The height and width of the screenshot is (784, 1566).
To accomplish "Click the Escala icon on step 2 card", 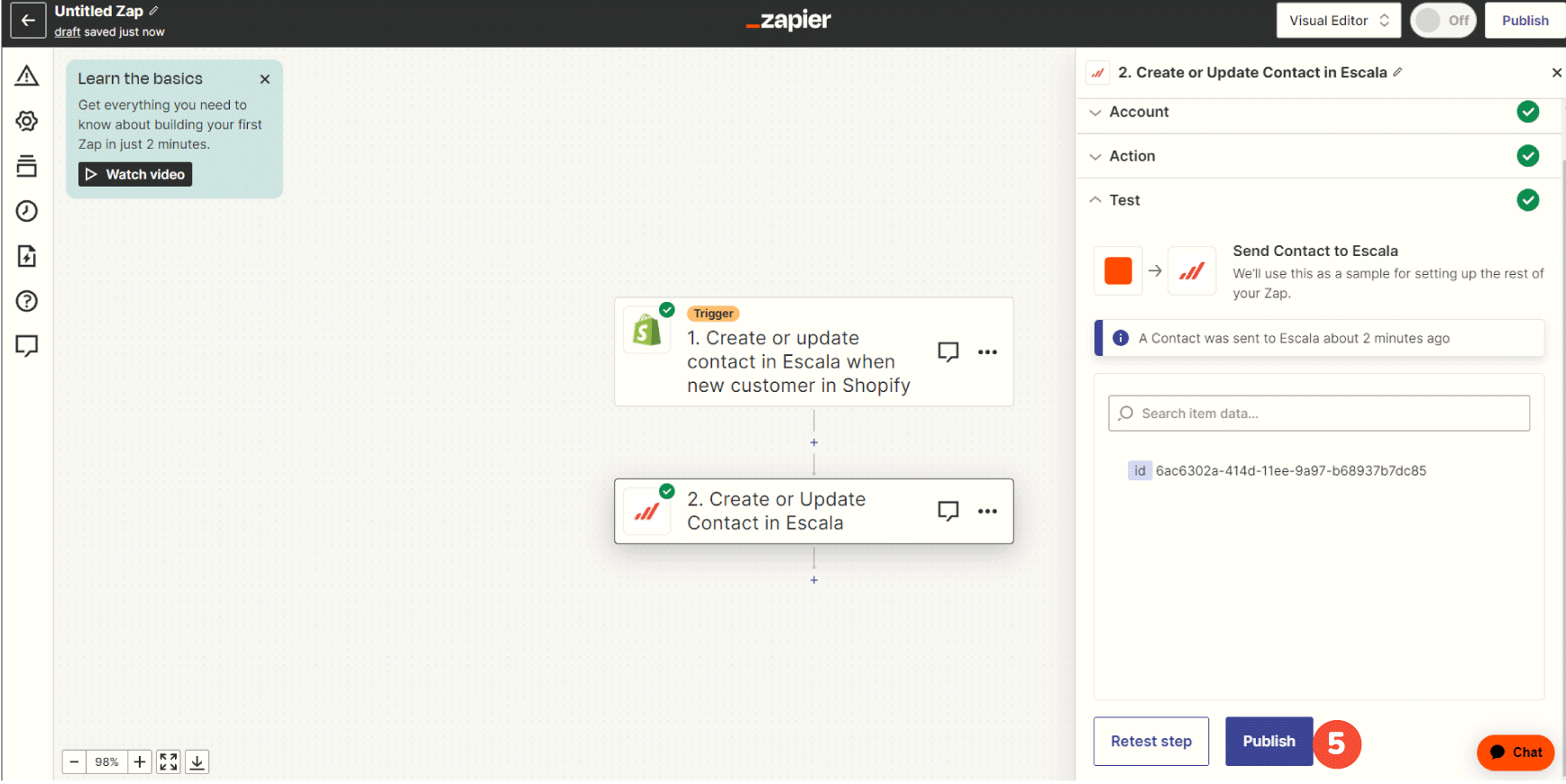I will (x=647, y=512).
